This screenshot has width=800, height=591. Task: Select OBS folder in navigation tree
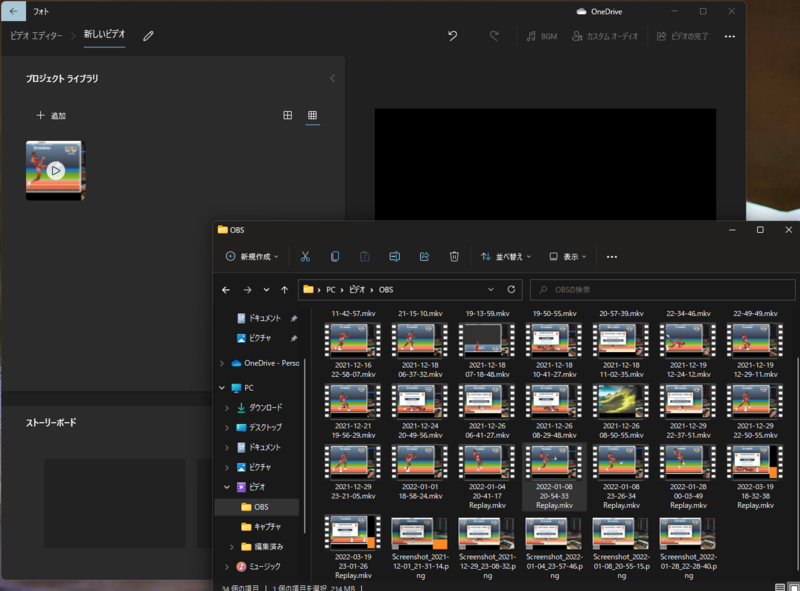tap(257, 507)
